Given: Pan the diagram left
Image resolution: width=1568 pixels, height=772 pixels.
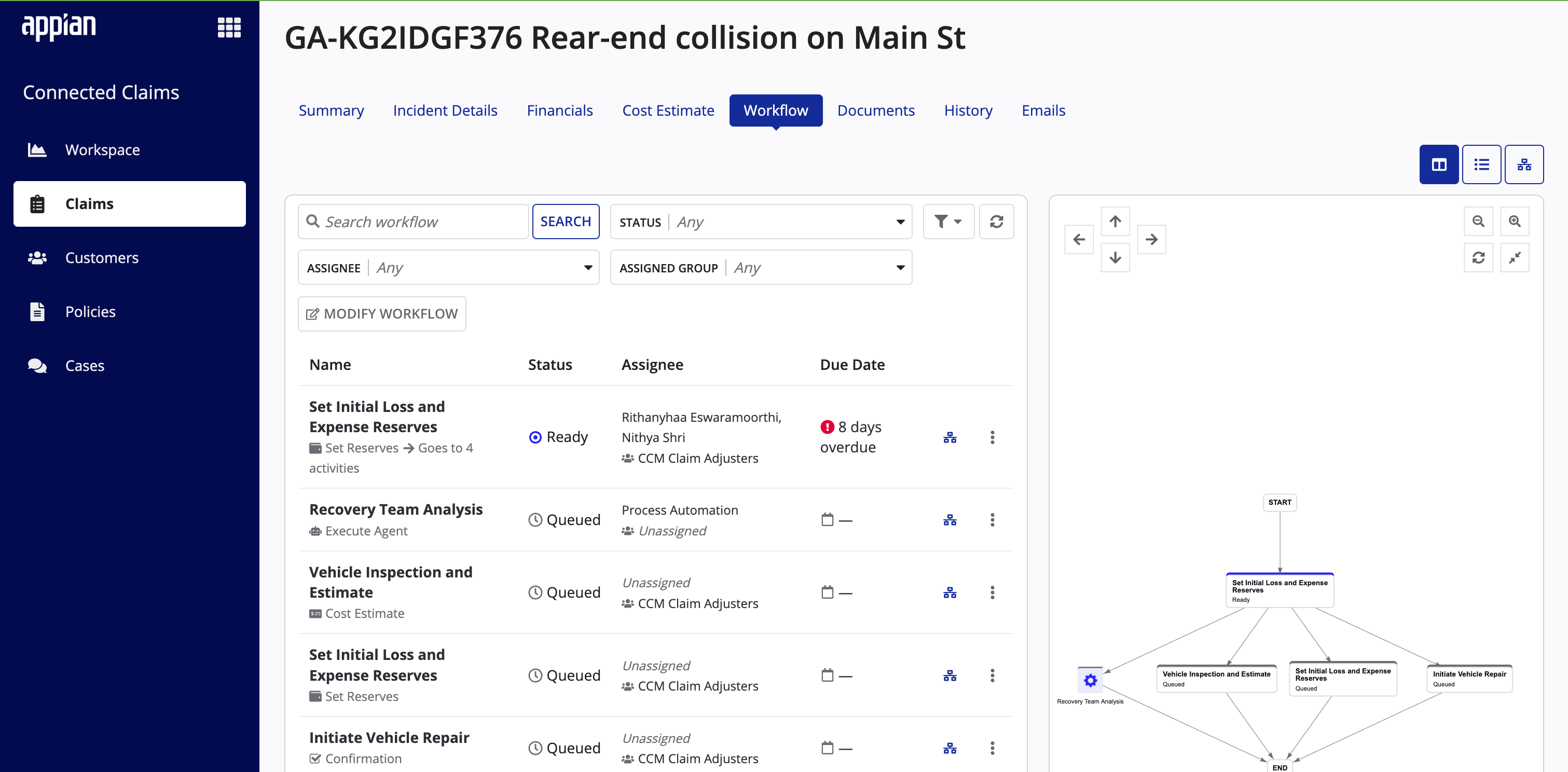Looking at the screenshot, I should [1079, 239].
